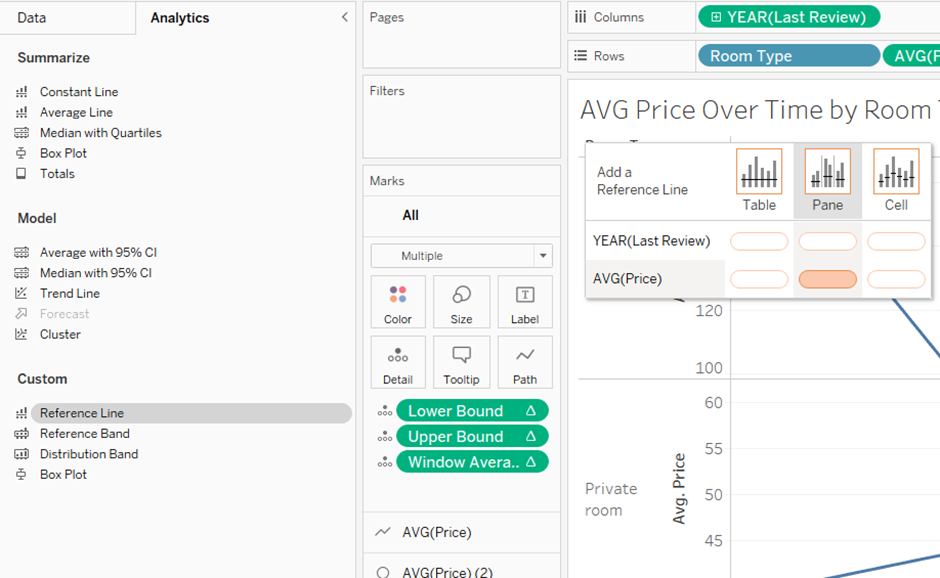Open the Path marks card
The width and height of the screenshot is (940, 578).
tap(525, 362)
